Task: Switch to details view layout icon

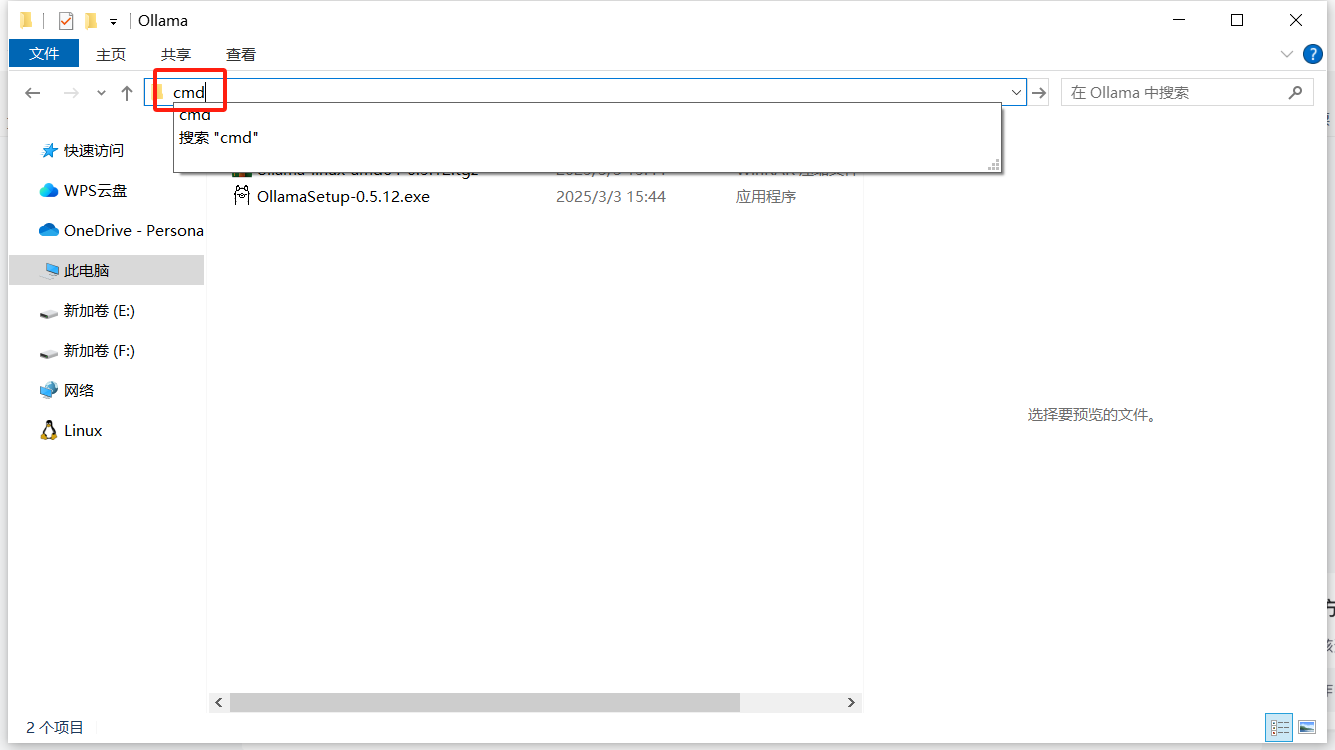Action: [x=1279, y=728]
